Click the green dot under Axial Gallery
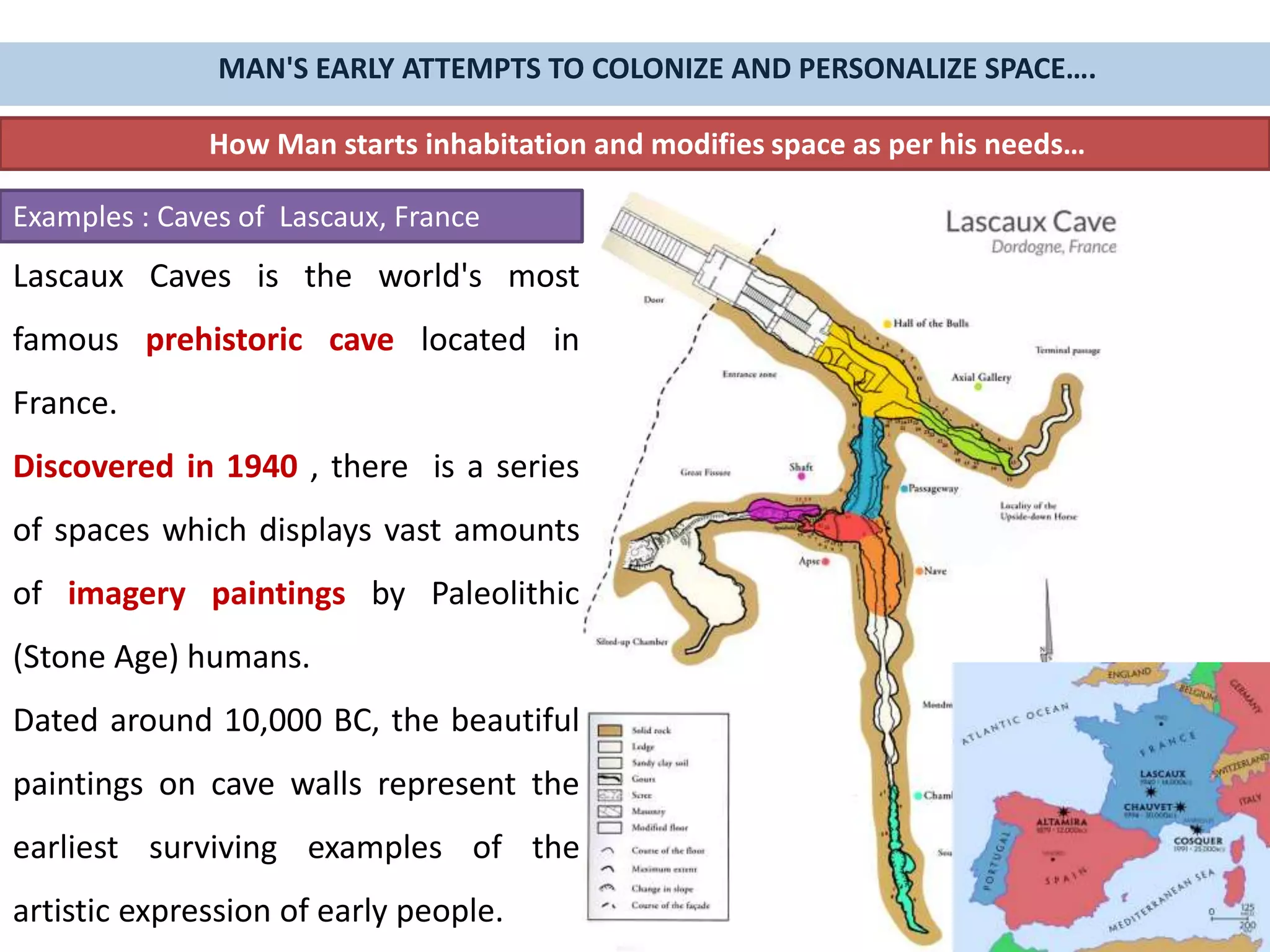The width and height of the screenshot is (1270, 952). point(978,387)
